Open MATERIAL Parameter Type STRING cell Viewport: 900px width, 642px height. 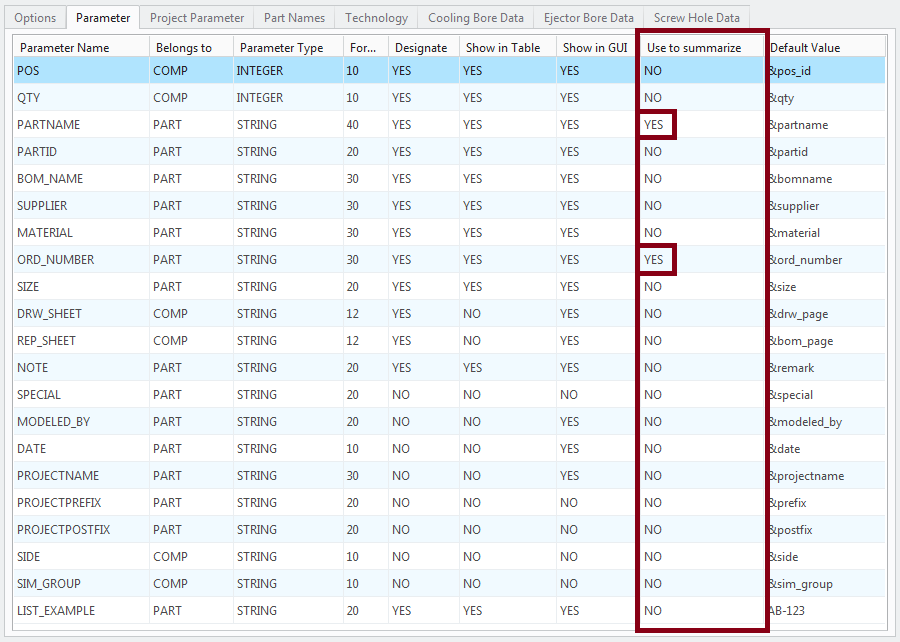point(259,233)
